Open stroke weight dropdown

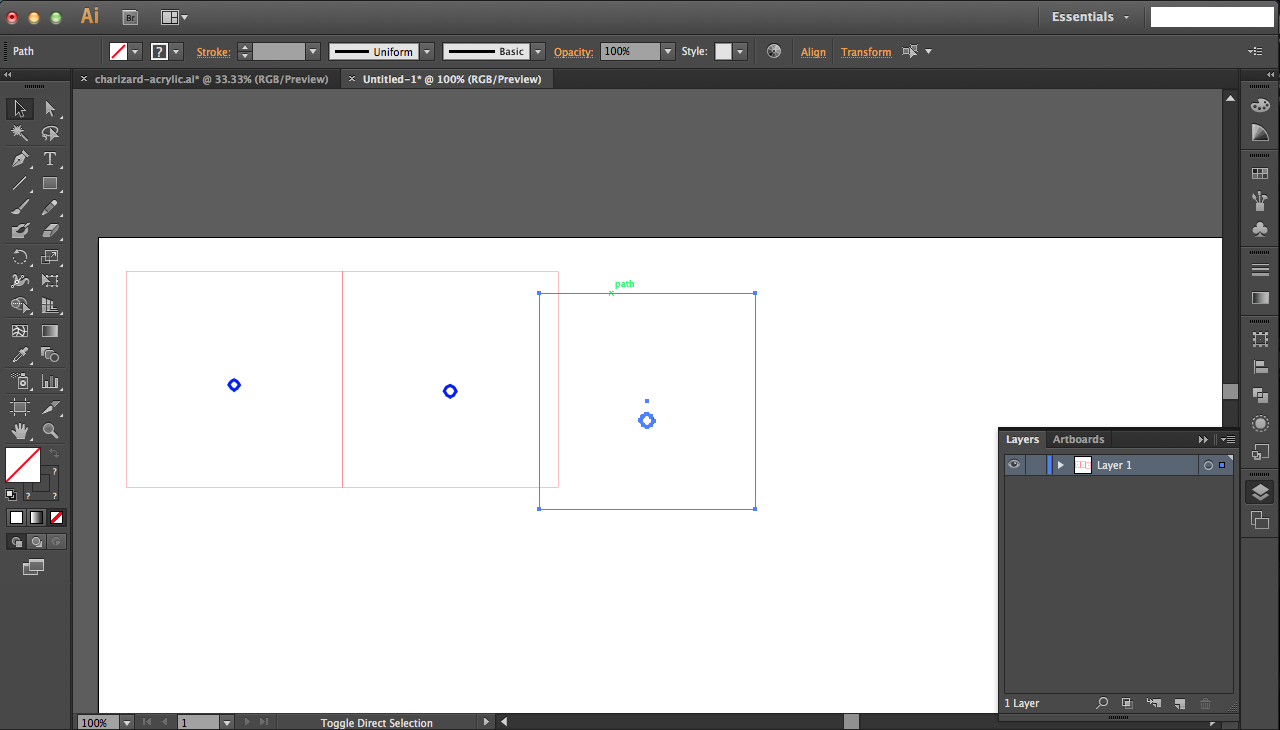[313, 51]
